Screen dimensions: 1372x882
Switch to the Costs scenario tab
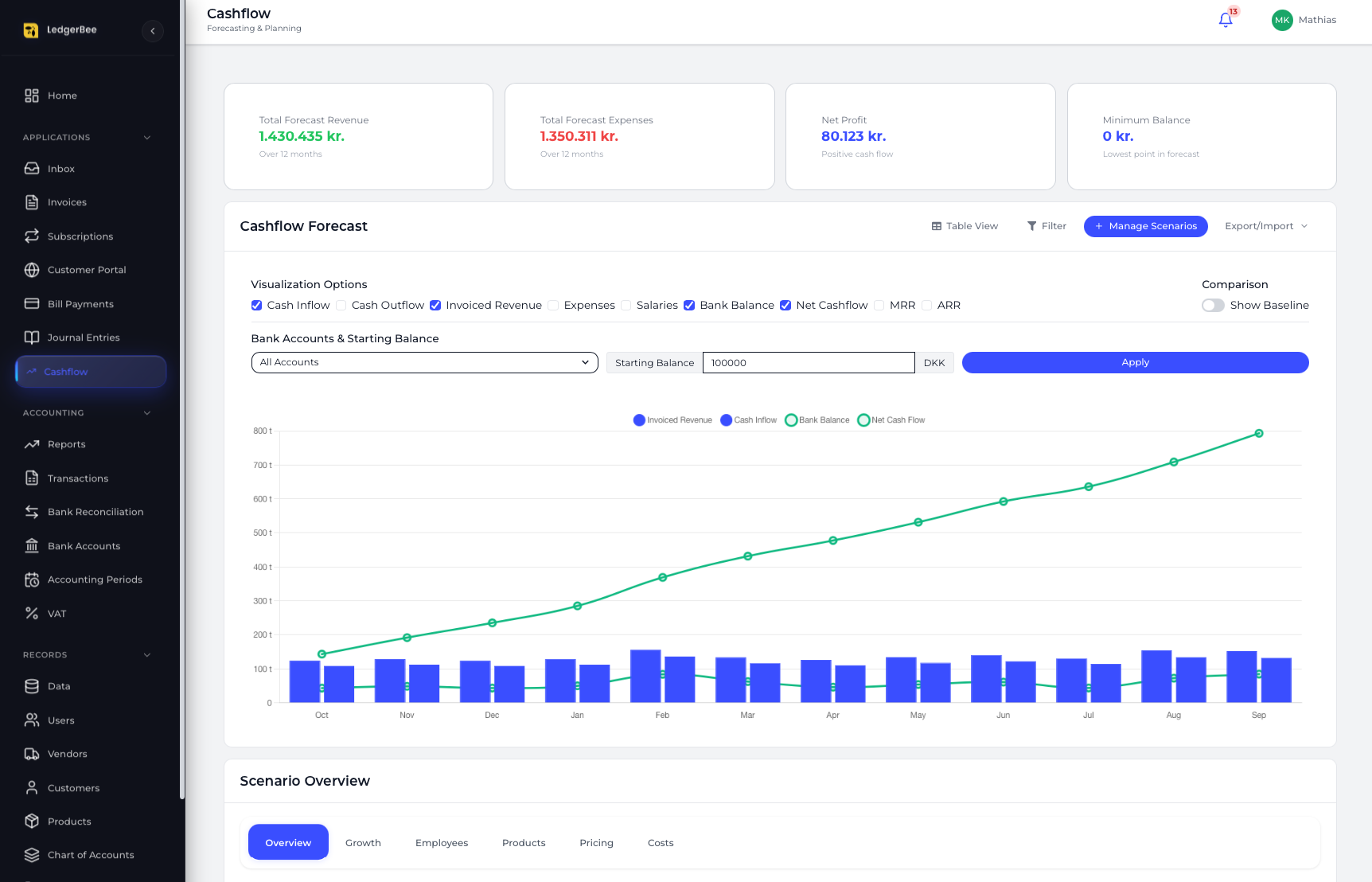tap(661, 843)
